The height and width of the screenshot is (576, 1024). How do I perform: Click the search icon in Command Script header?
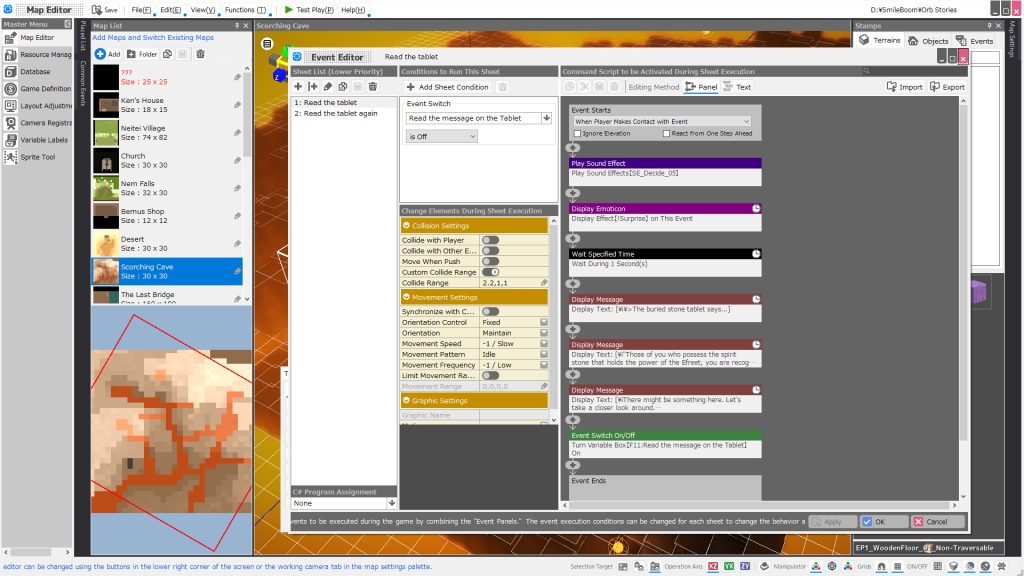[866, 71]
